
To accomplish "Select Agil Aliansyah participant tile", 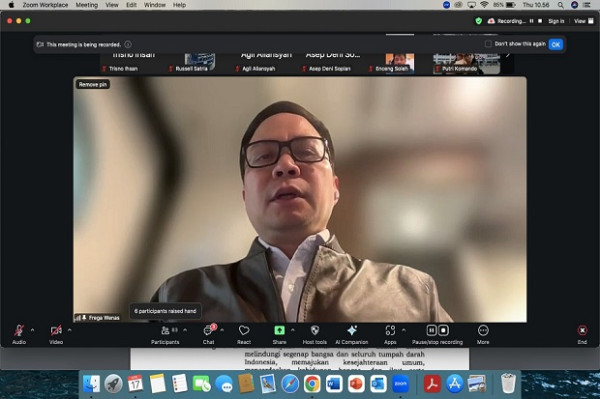I will (x=266, y=63).
